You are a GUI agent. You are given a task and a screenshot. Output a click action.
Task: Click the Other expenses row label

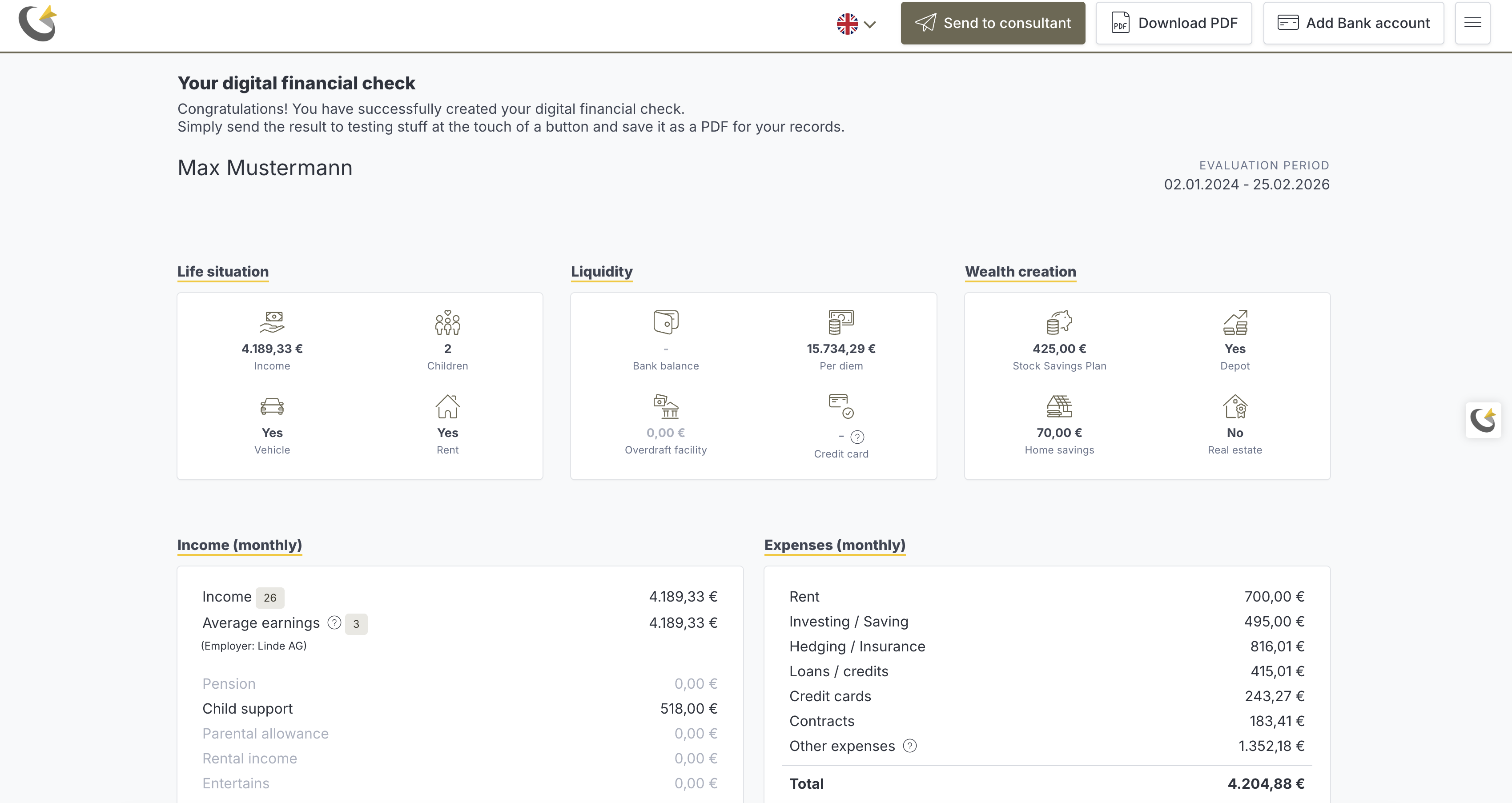[x=842, y=746]
